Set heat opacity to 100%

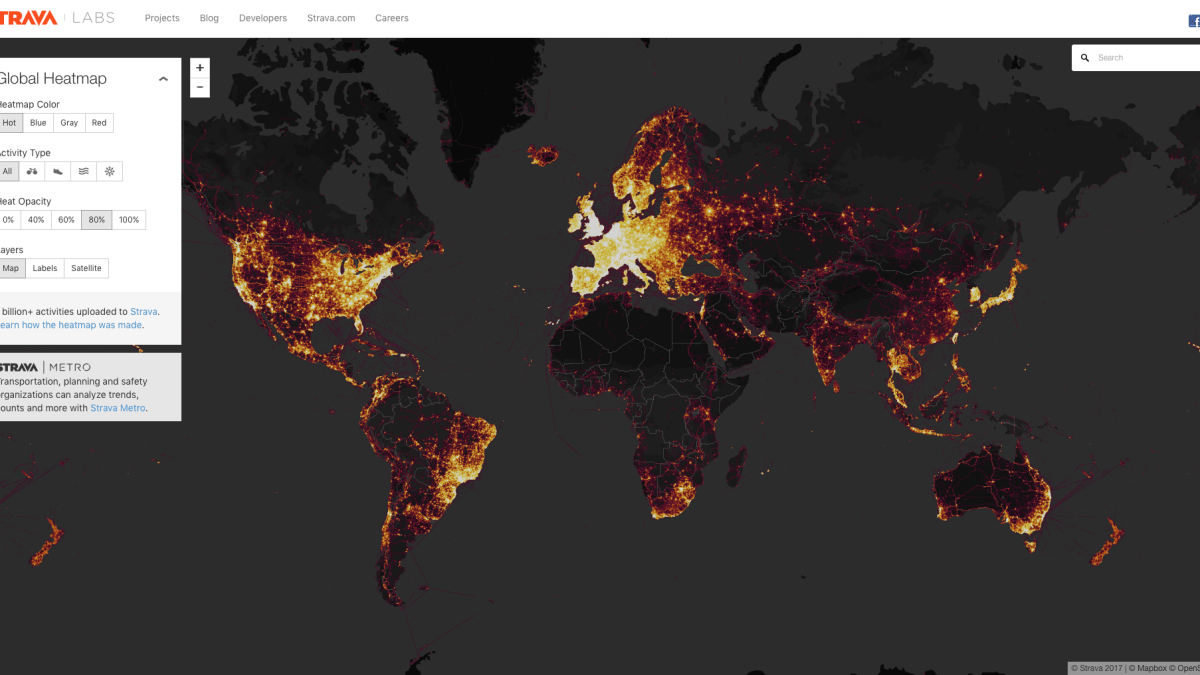tap(129, 220)
